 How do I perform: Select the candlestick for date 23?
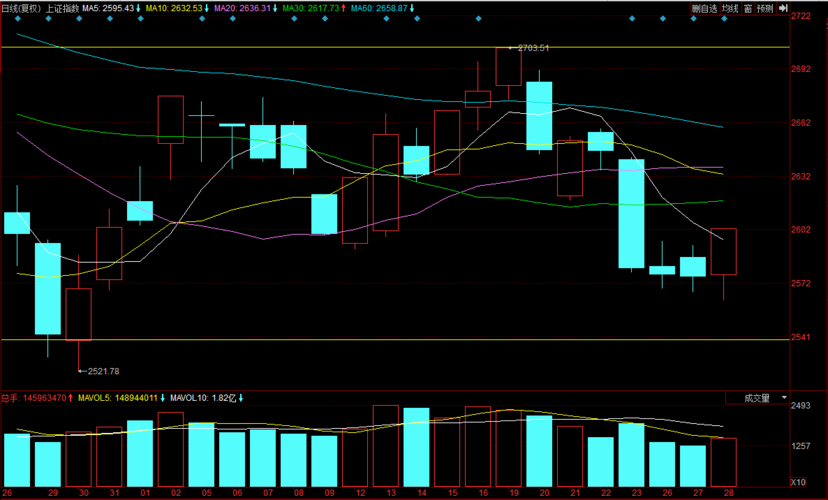click(x=631, y=213)
